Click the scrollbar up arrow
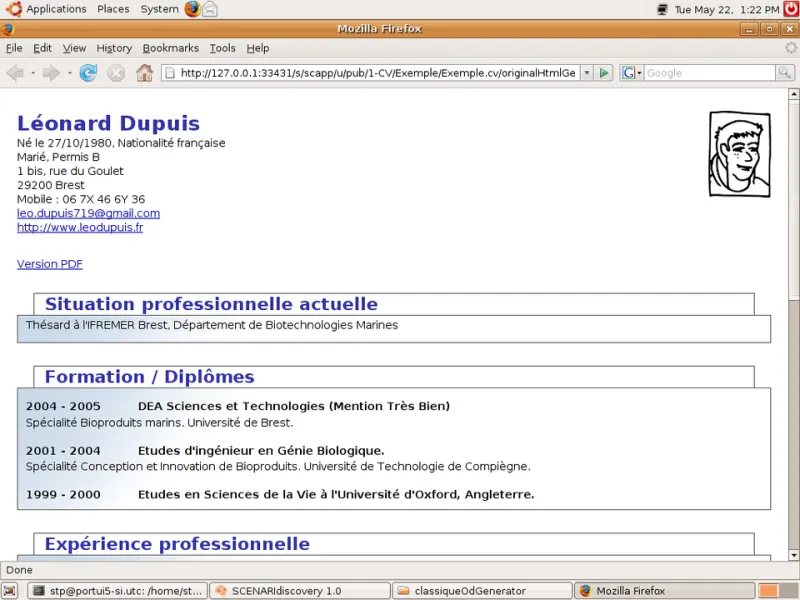Image resolution: width=800 pixels, height=600 pixels. pos(793,94)
